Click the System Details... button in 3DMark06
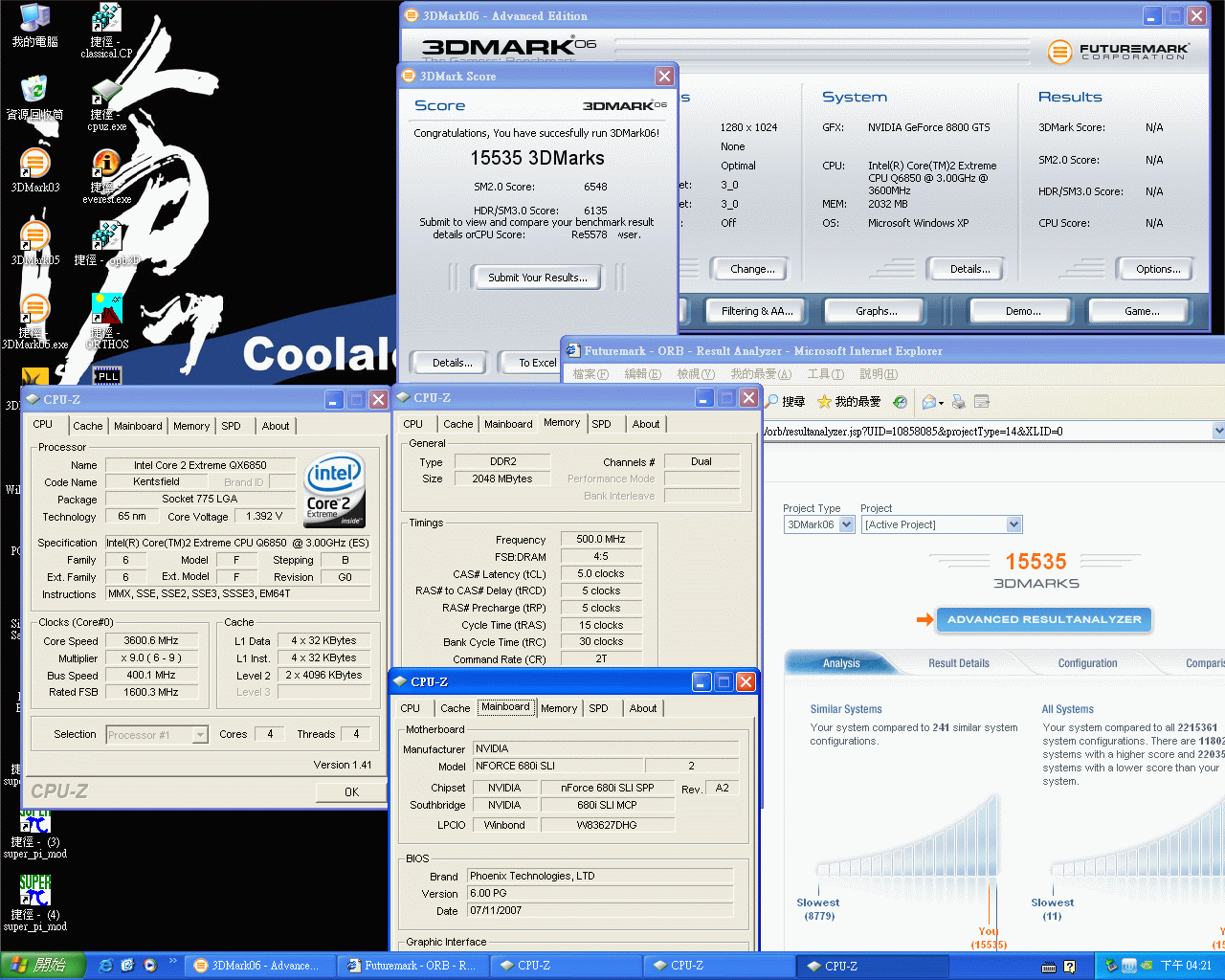The width and height of the screenshot is (1225, 980). (969, 269)
